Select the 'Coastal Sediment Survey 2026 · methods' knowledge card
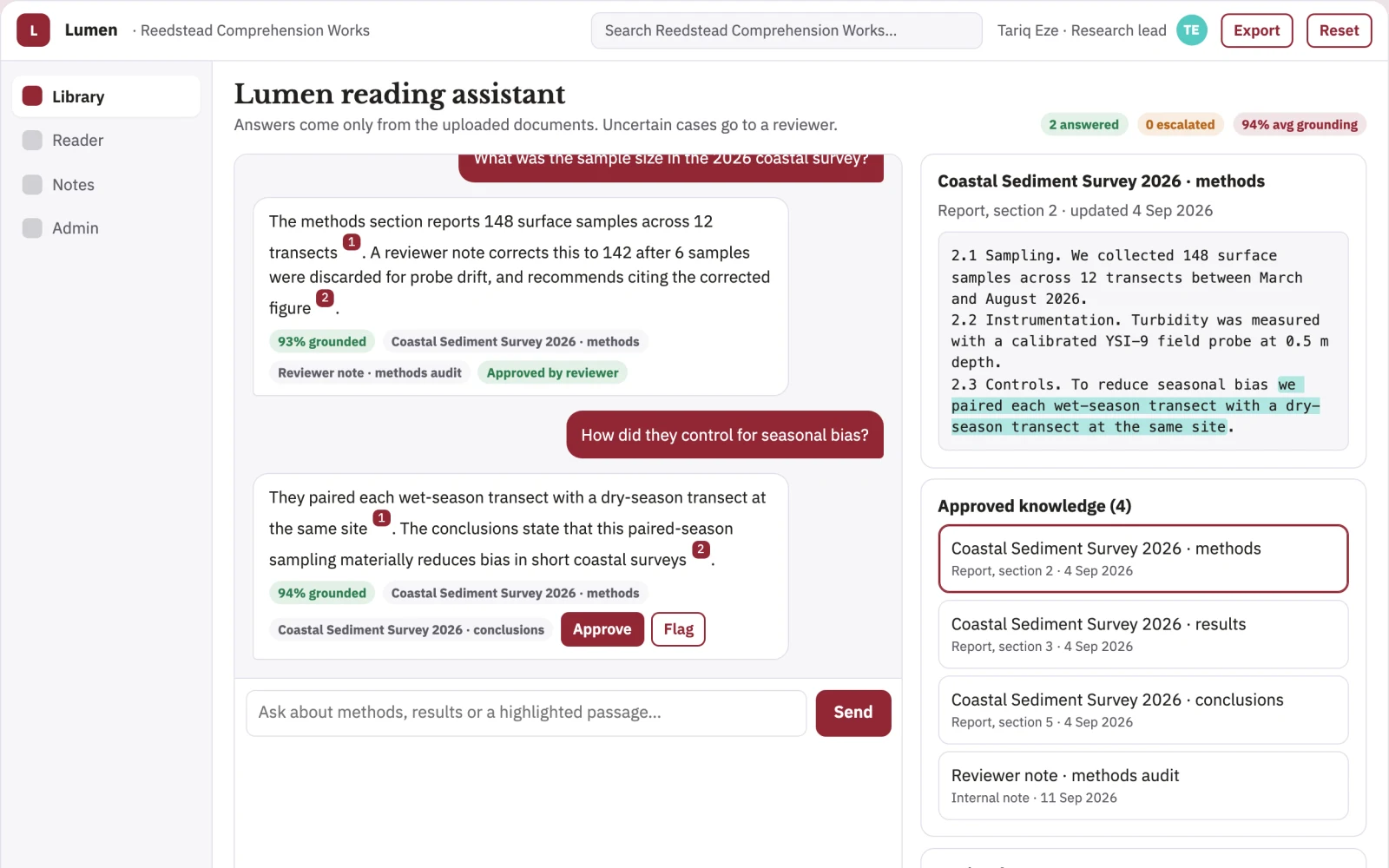The width and height of the screenshot is (1389, 868). (x=1143, y=559)
